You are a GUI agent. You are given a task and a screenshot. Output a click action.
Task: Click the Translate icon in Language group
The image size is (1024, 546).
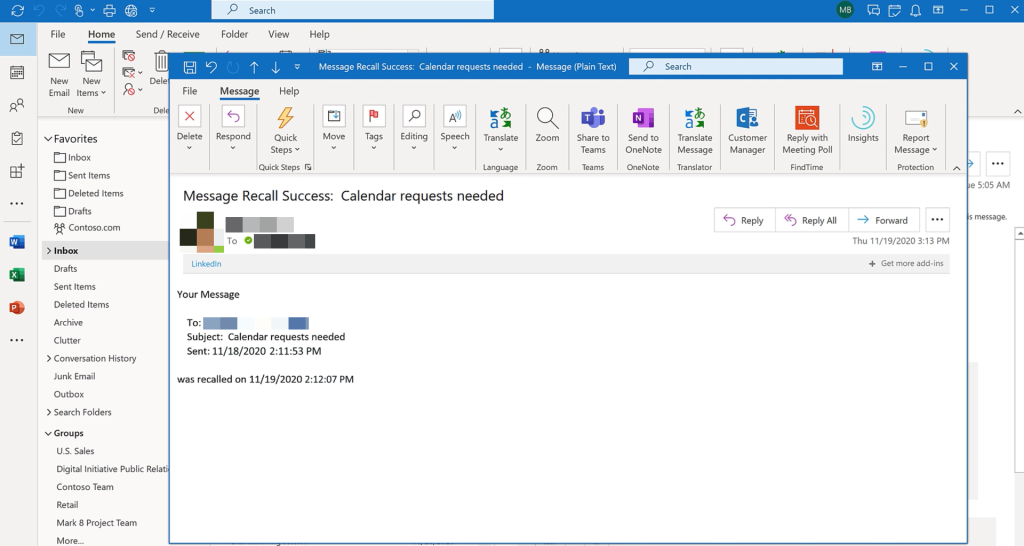[x=501, y=118]
